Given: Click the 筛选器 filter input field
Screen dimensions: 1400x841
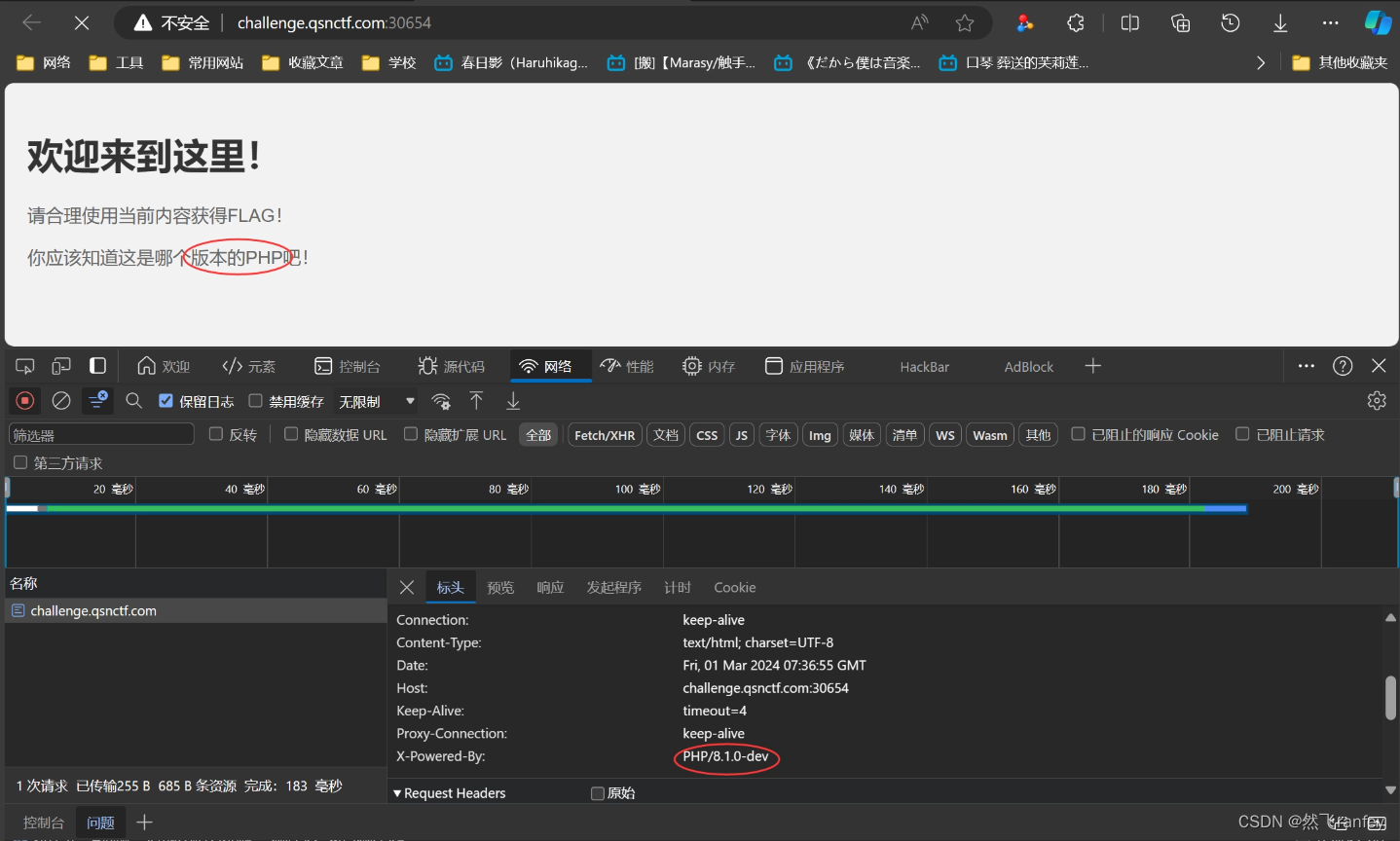Looking at the screenshot, I should pos(101,434).
